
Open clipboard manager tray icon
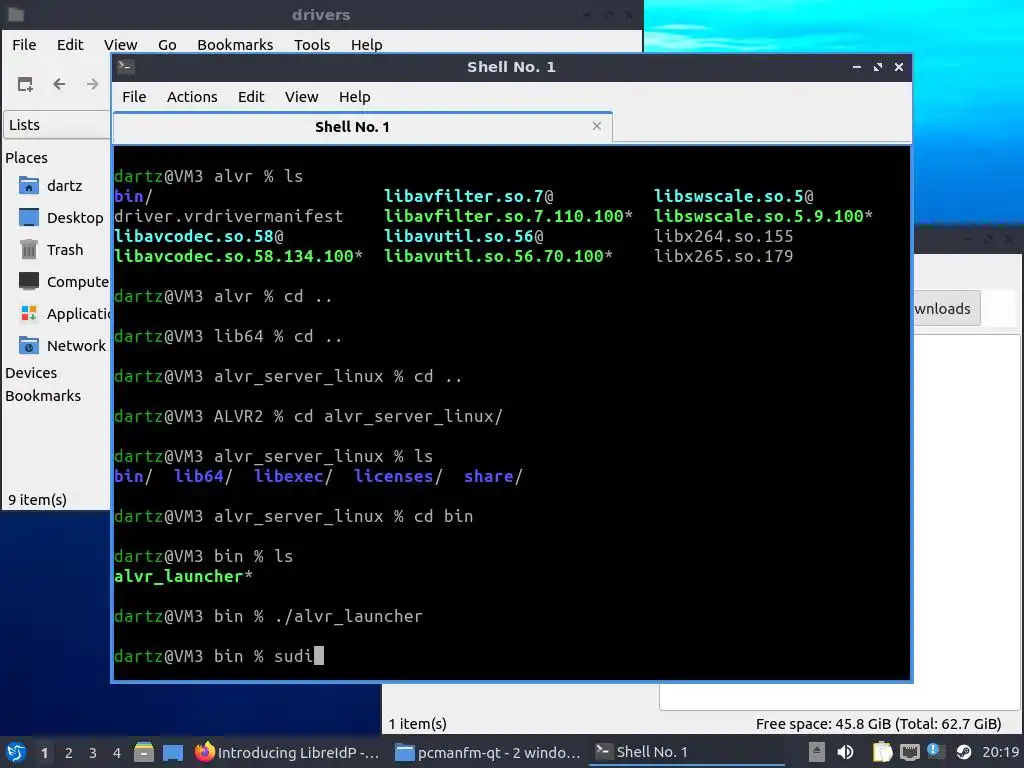pyautogui.click(x=882, y=752)
